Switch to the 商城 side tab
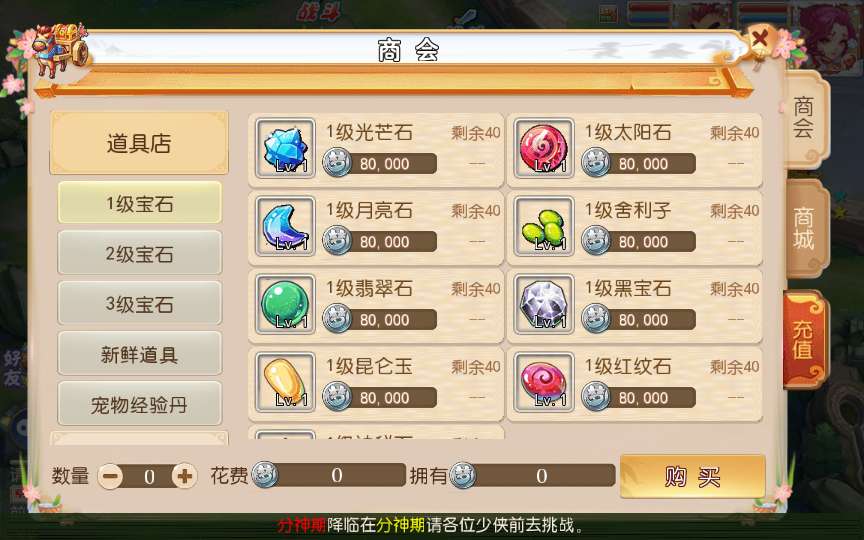The height and width of the screenshot is (540, 864). click(804, 228)
